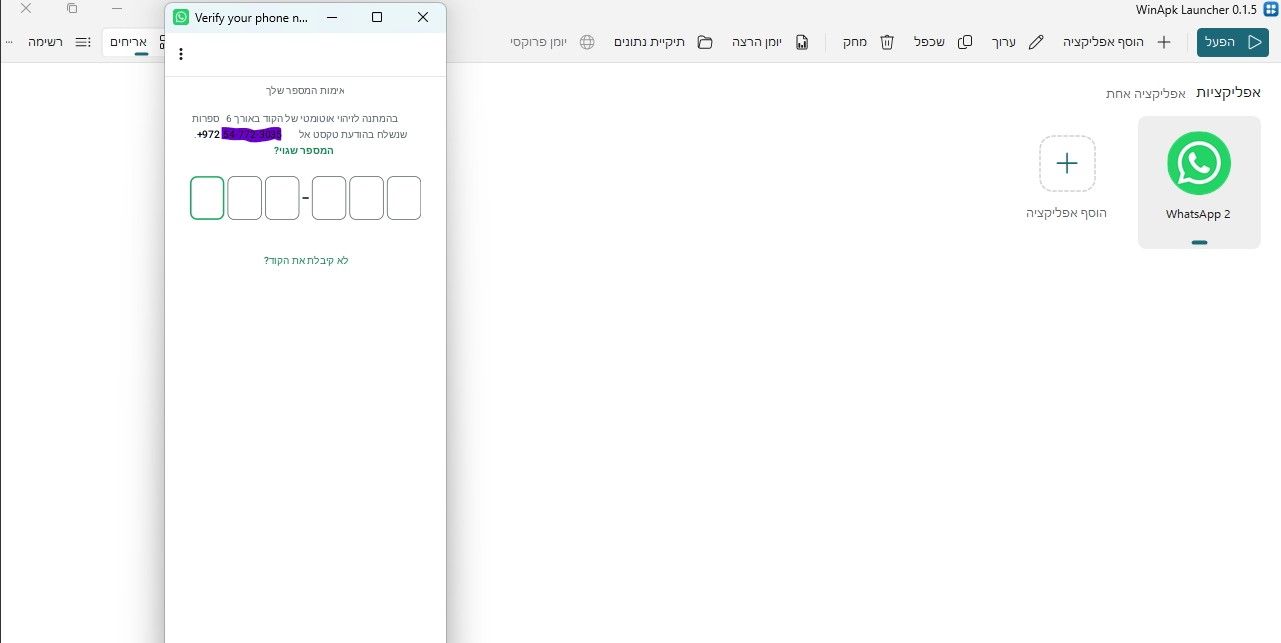Click the code digit box just before the dash
Viewport: 1281px width, 643px height.
[x=282, y=198]
